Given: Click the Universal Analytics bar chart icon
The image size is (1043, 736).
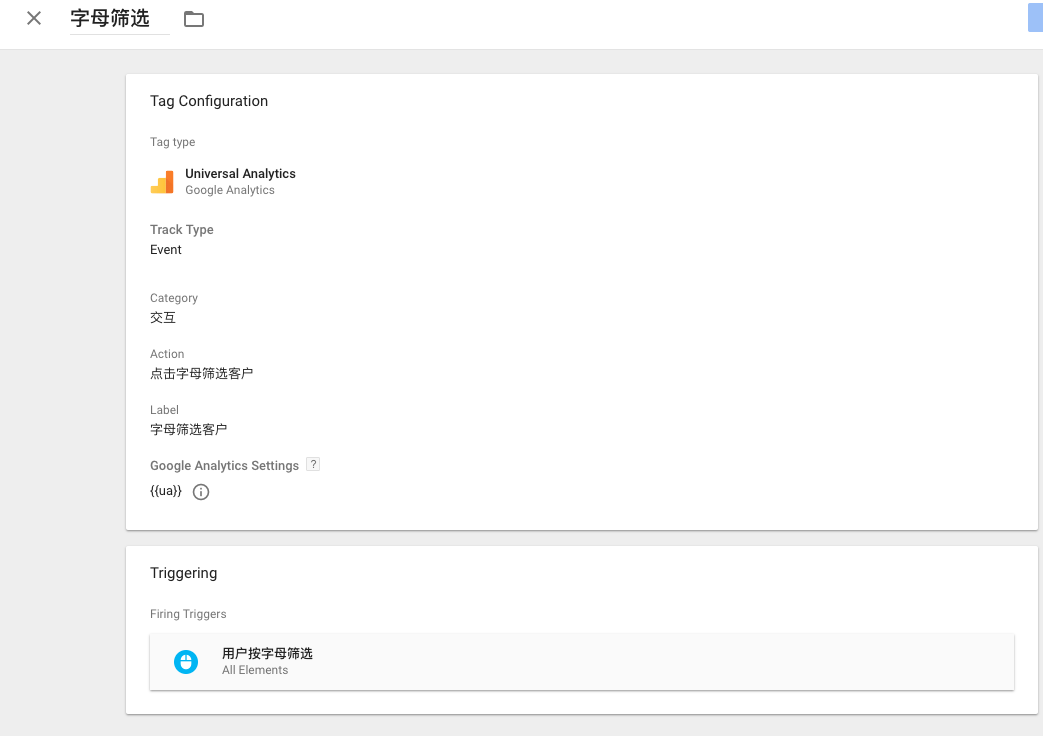Looking at the screenshot, I should [162, 182].
